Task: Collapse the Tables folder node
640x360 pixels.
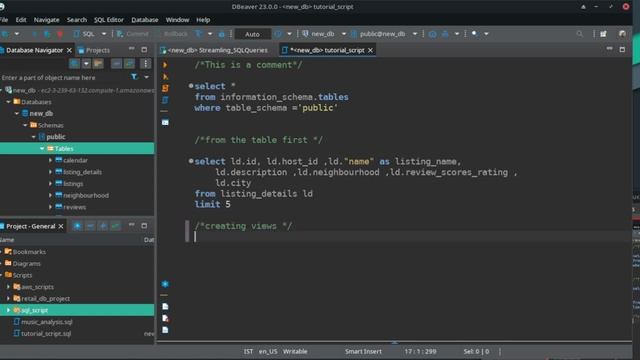Action: (x=42, y=149)
